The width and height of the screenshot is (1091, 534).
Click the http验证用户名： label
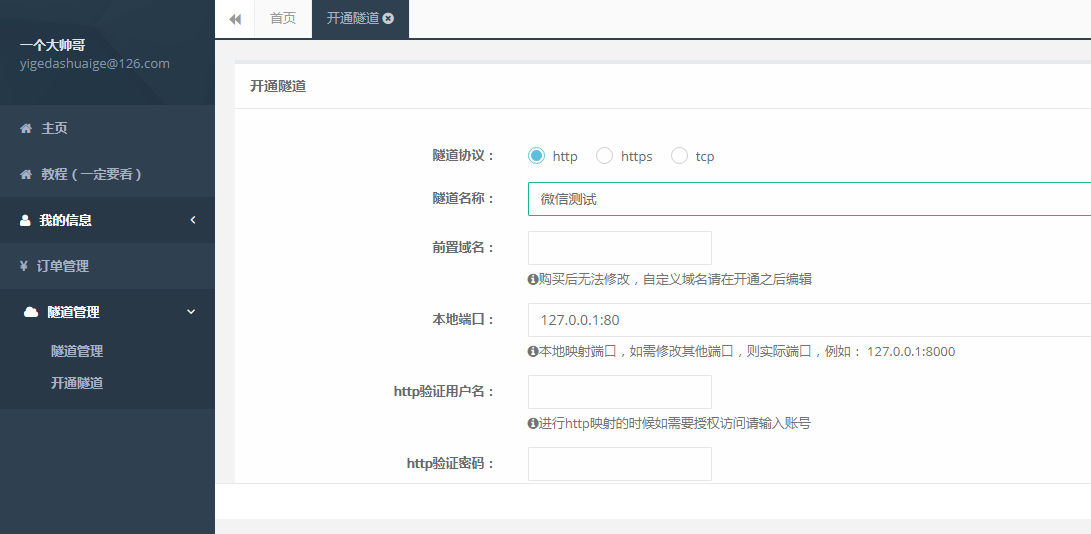coord(444,391)
